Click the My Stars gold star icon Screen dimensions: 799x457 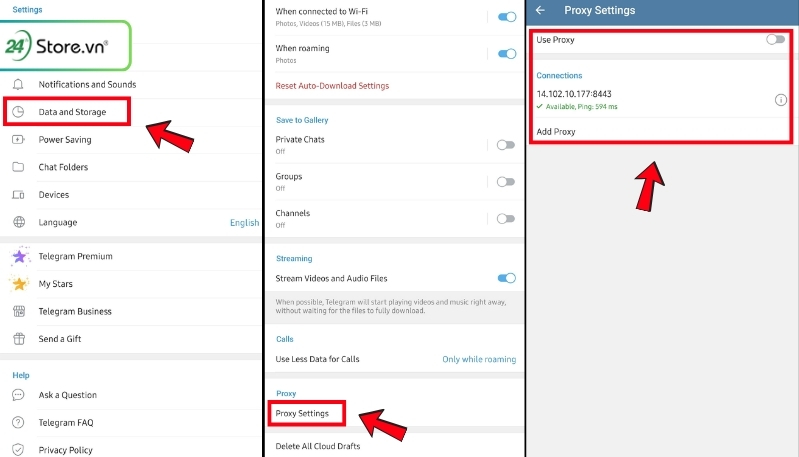[x=19, y=283]
